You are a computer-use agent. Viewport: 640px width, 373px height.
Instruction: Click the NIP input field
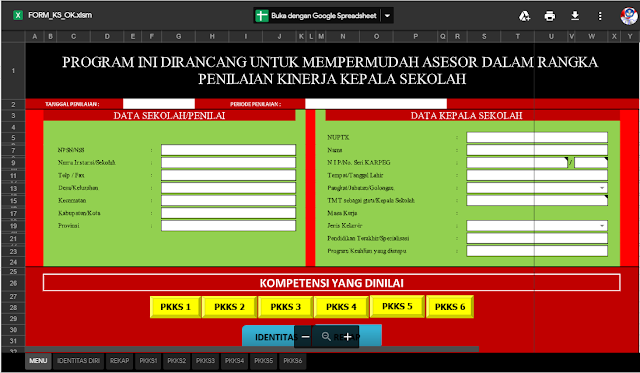[x=517, y=162]
